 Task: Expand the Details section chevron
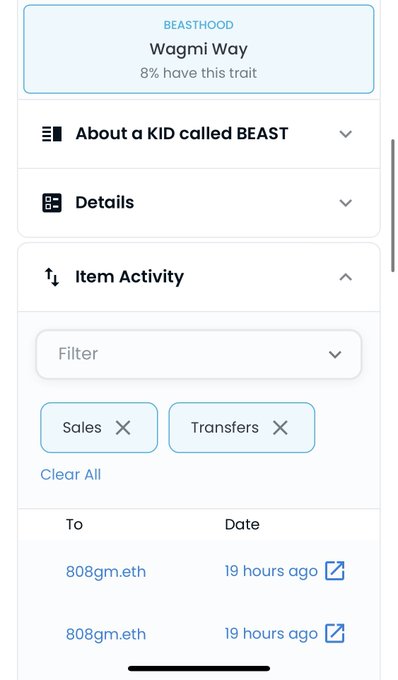[x=346, y=203]
